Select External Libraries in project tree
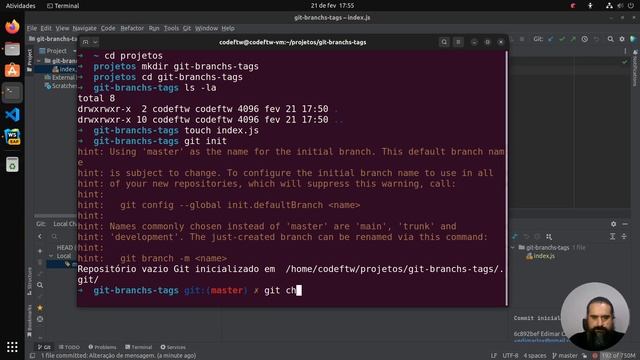The height and width of the screenshot is (360, 640). pyautogui.click(x=60, y=77)
